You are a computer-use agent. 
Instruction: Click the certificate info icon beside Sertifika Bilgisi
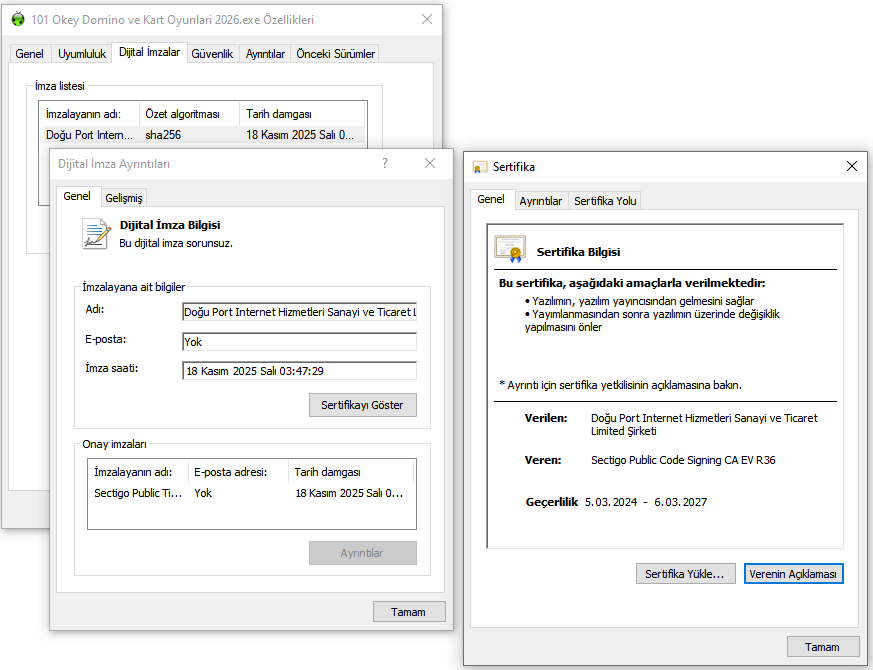coord(510,247)
